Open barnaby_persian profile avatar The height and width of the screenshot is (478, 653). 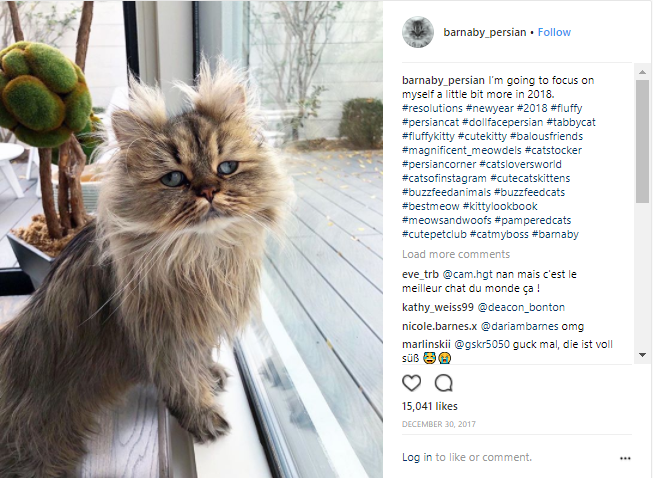tap(418, 32)
